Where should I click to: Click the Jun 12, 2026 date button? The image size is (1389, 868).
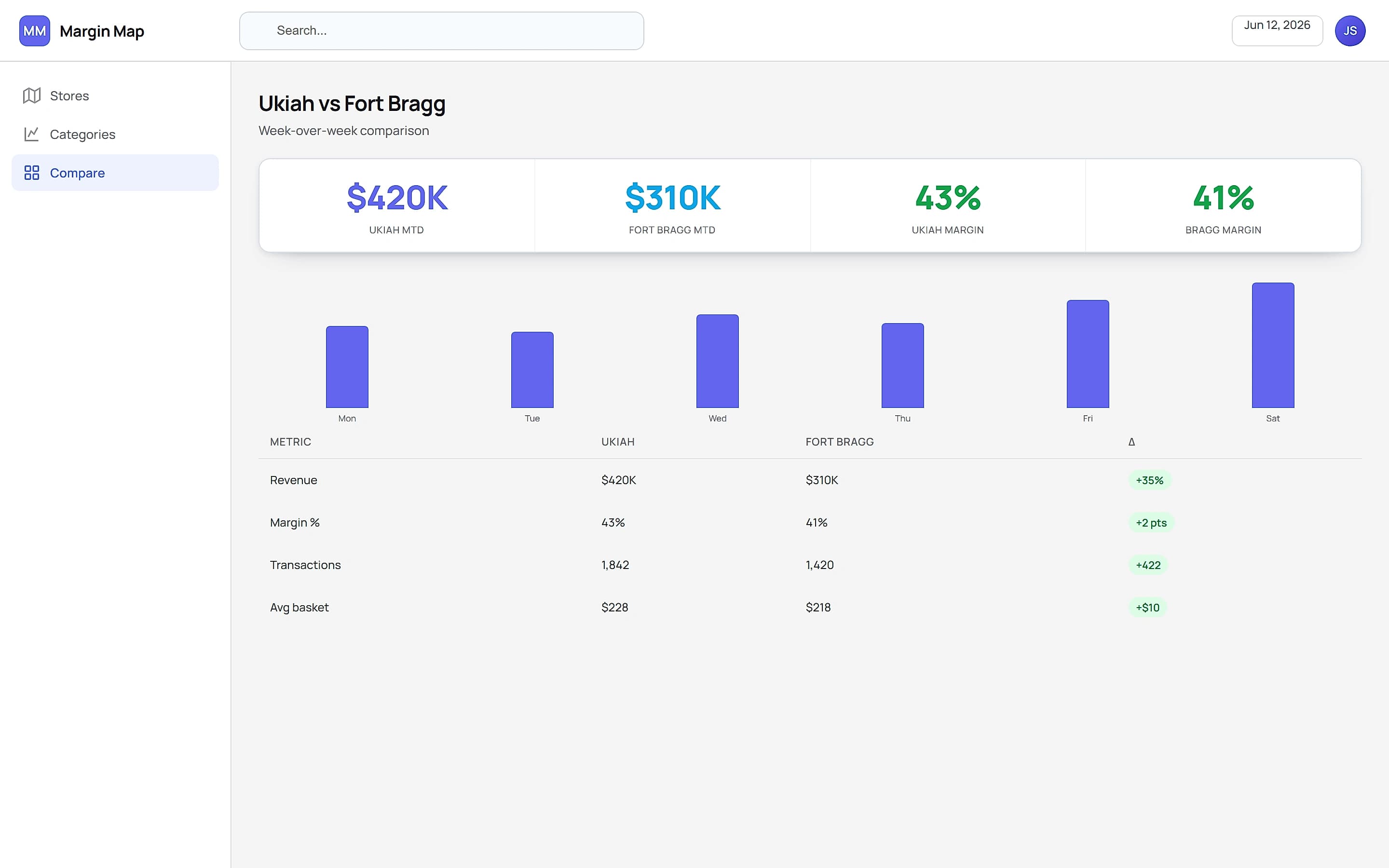(1277, 30)
